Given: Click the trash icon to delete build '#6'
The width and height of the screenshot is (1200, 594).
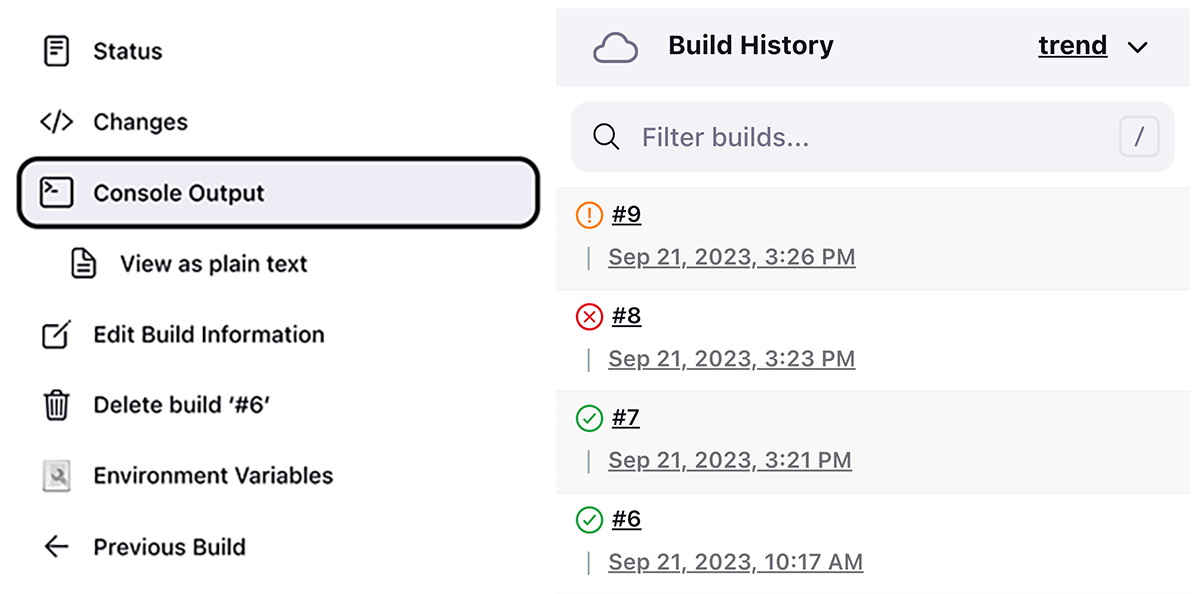Looking at the screenshot, I should point(56,405).
